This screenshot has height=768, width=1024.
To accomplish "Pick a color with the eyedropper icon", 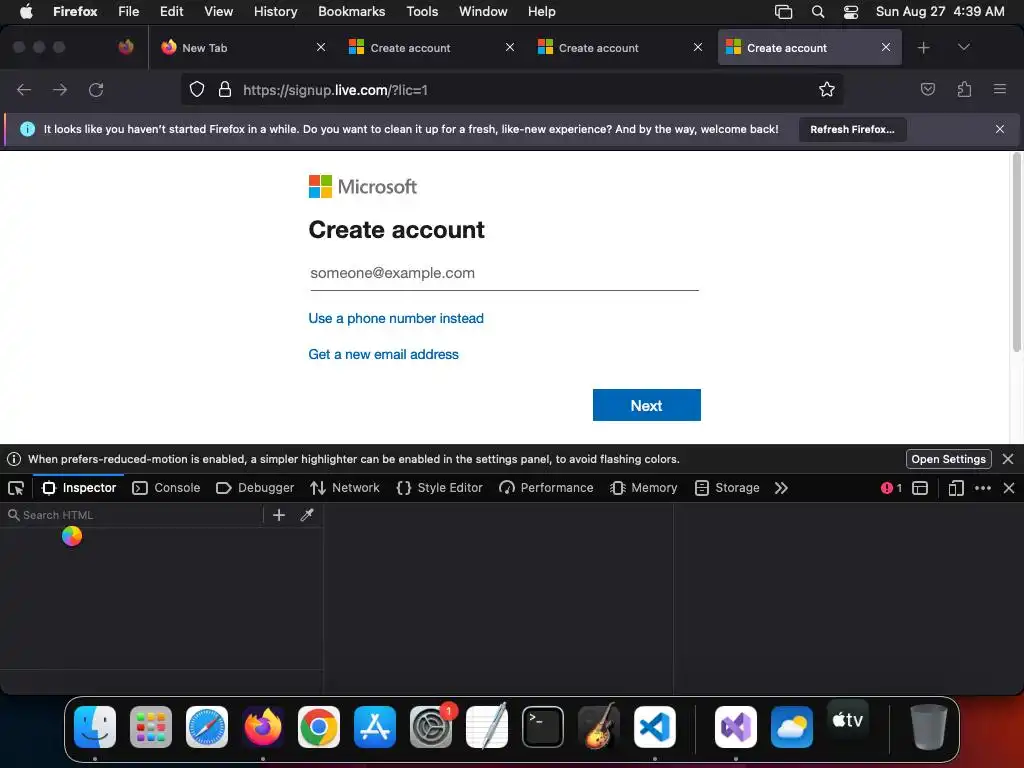I will (307, 515).
